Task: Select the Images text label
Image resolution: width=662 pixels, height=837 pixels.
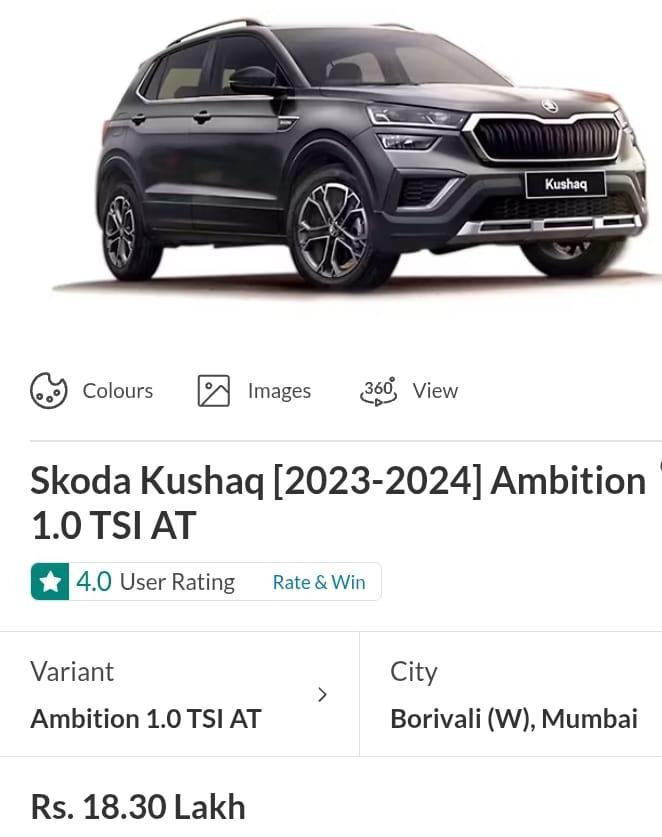Action: coord(279,390)
